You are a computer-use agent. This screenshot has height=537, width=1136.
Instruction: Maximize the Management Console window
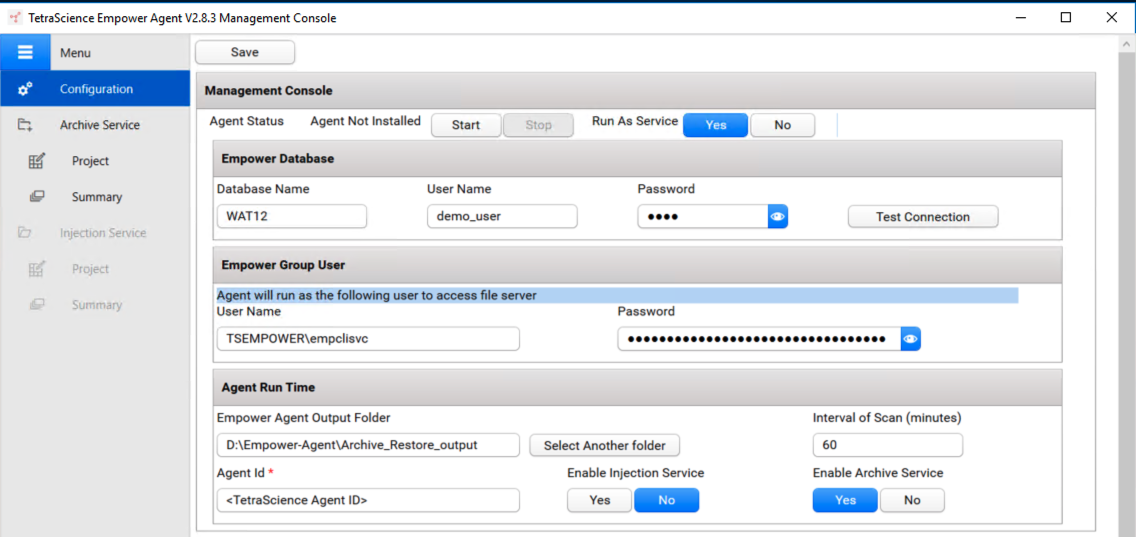point(1066,18)
